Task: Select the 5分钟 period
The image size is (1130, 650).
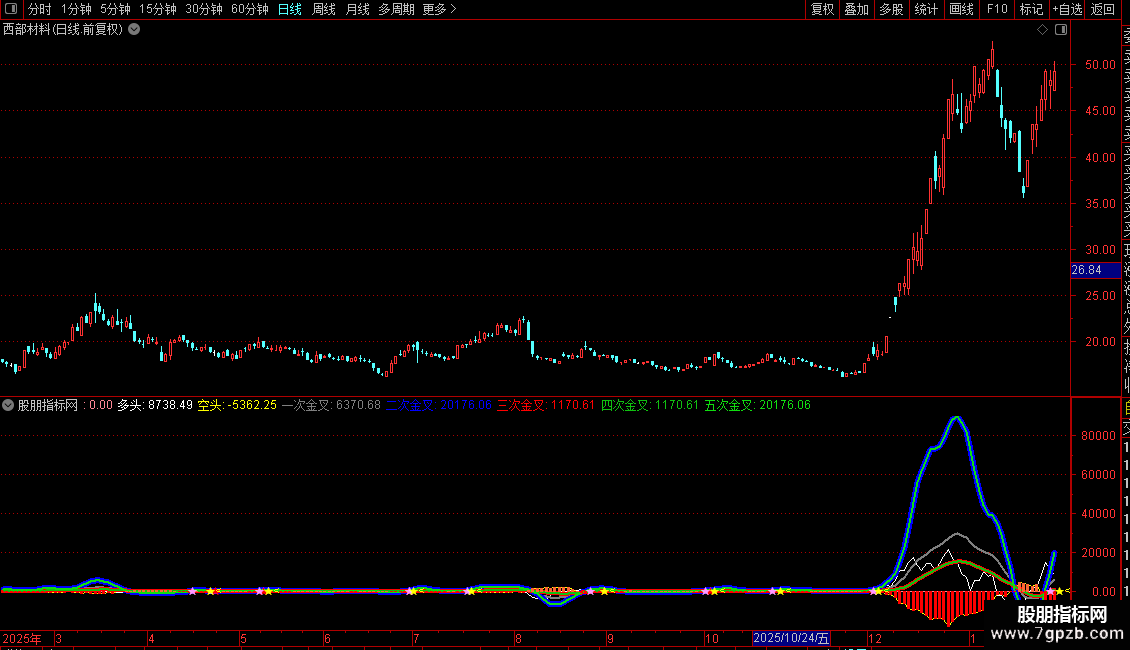Action: (x=115, y=9)
